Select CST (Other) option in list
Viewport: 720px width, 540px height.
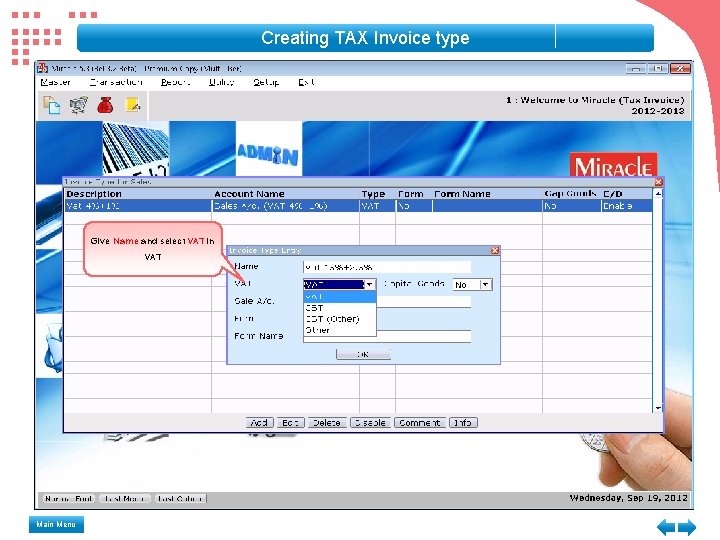[x=339, y=319]
